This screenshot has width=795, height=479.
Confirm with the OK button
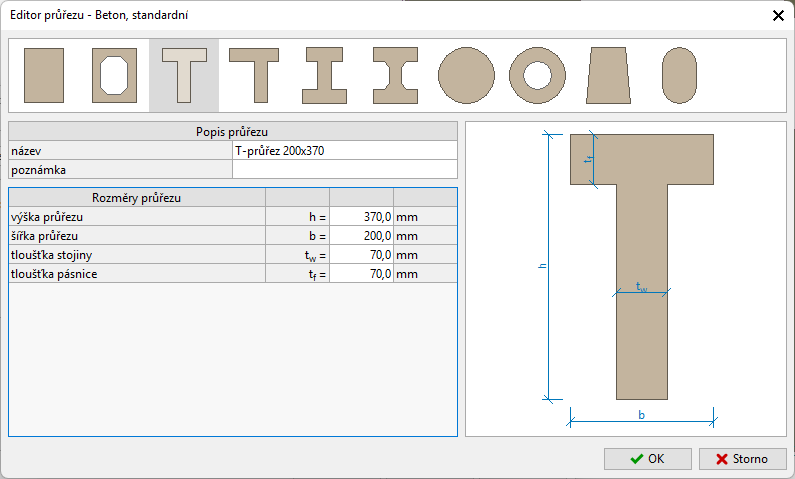point(647,459)
